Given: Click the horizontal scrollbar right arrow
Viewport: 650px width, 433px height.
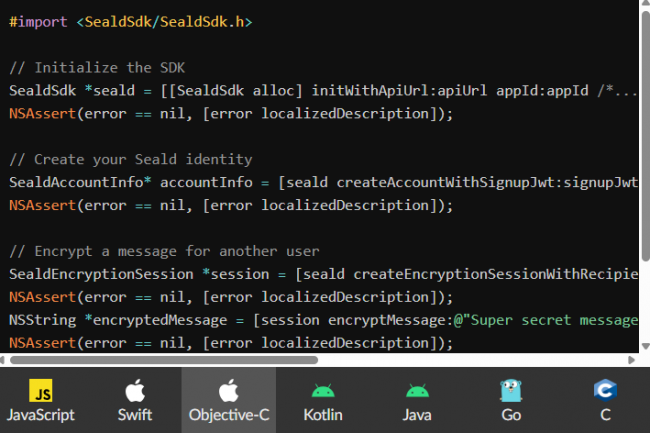Looking at the screenshot, I should point(630,359).
